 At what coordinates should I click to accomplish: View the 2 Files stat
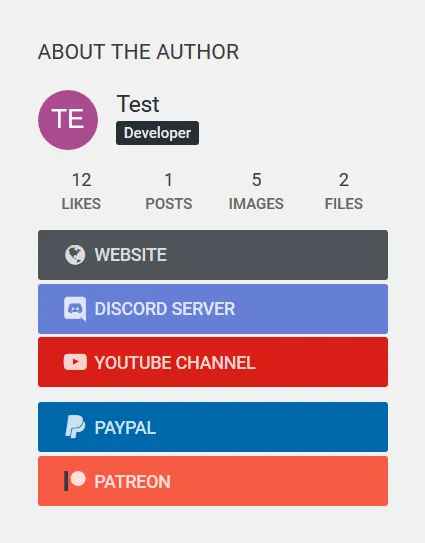click(x=344, y=191)
